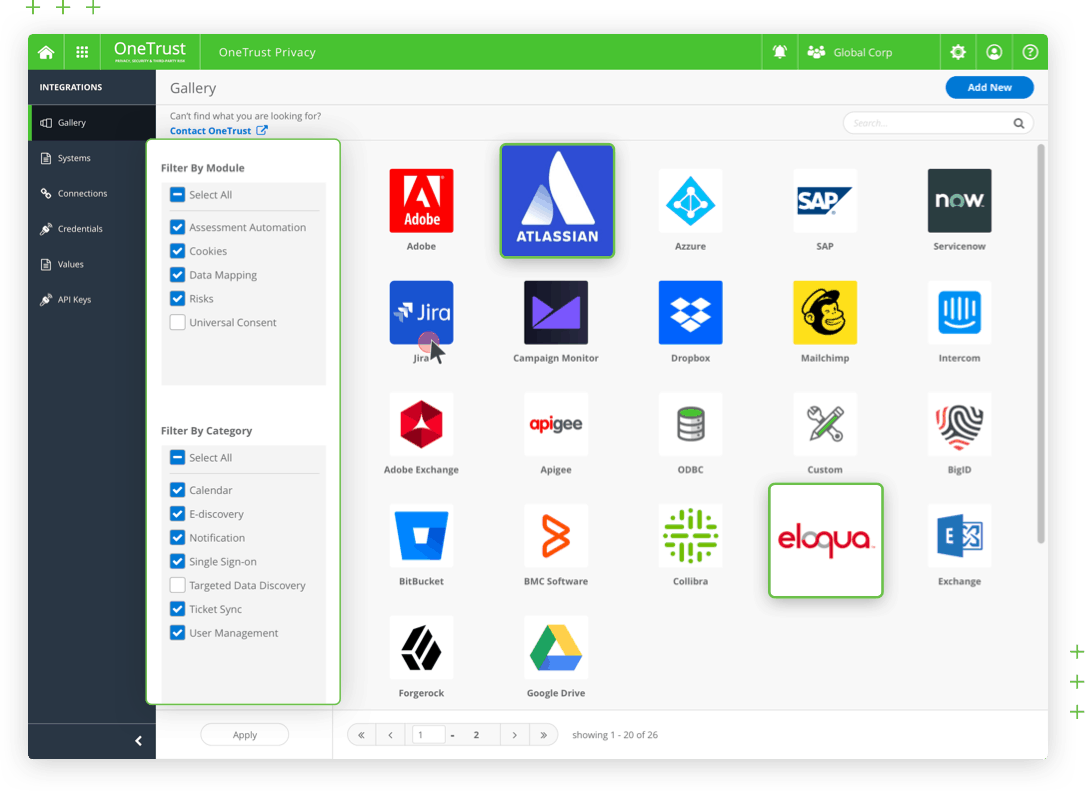Screen dimensions: 1086x792
Task: Collapse the sidebar with the arrow
Action: click(x=138, y=741)
